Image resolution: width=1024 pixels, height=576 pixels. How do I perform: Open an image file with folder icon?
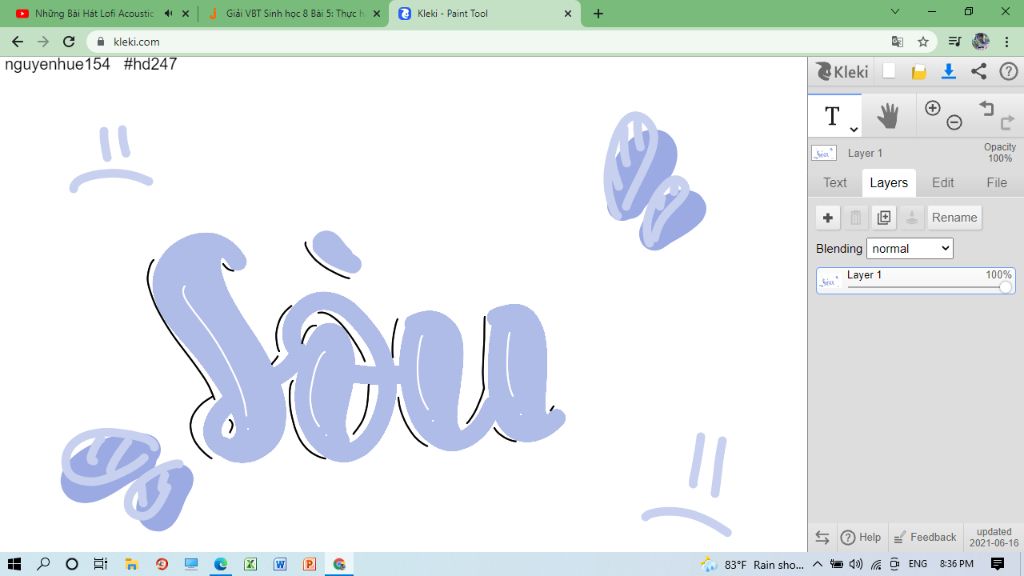[919, 72]
